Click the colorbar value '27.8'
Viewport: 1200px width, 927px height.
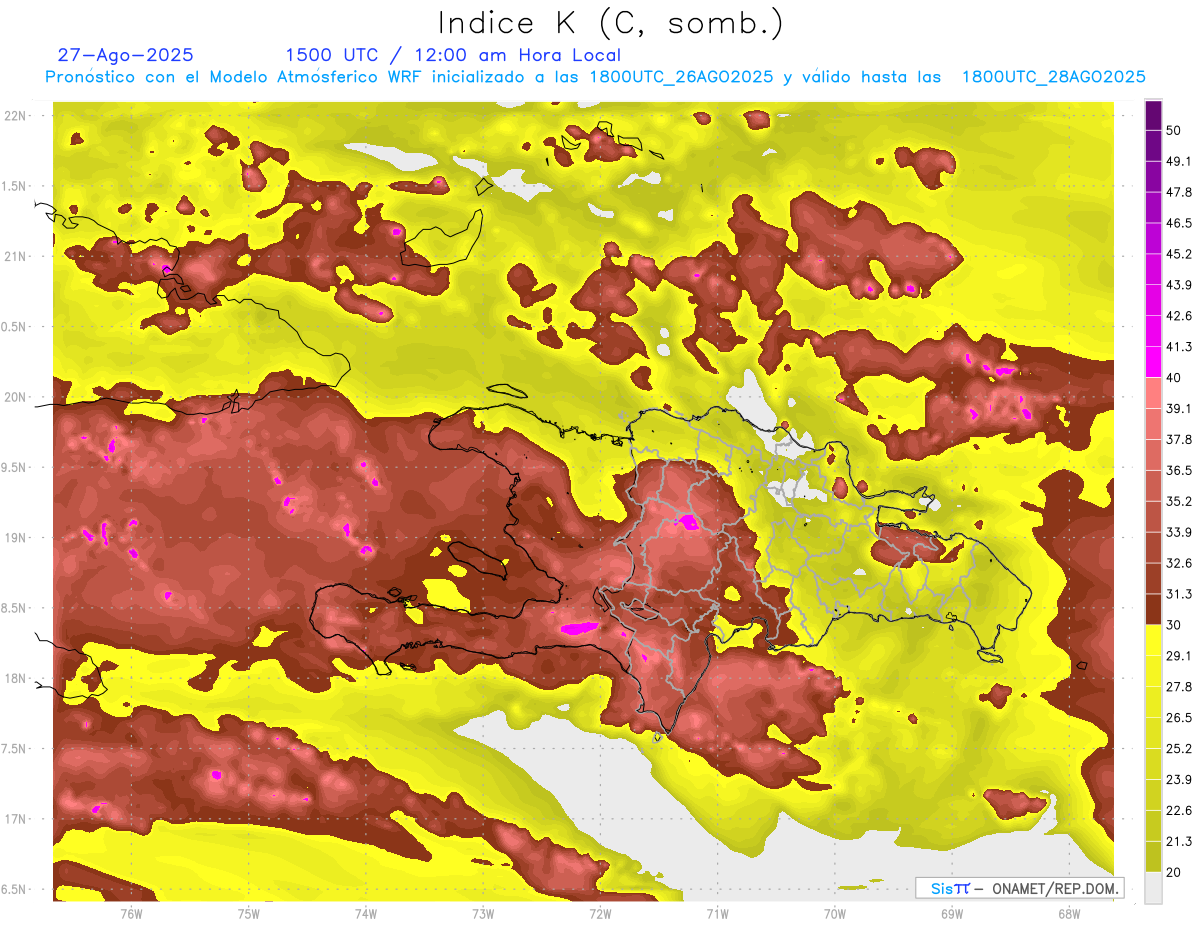pos(1178,687)
